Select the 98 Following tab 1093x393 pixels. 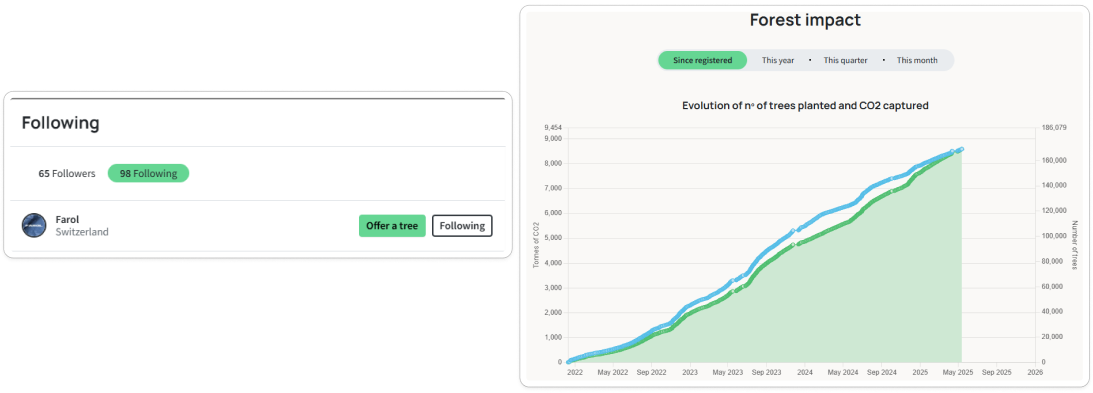[148, 174]
